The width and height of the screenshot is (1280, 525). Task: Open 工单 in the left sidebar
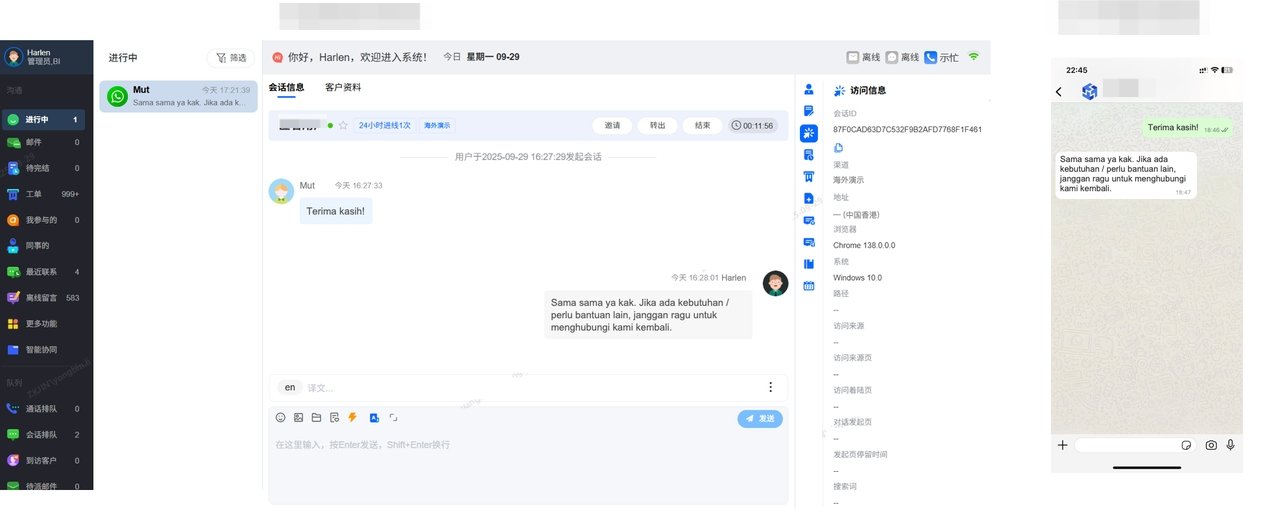point(34,194)
